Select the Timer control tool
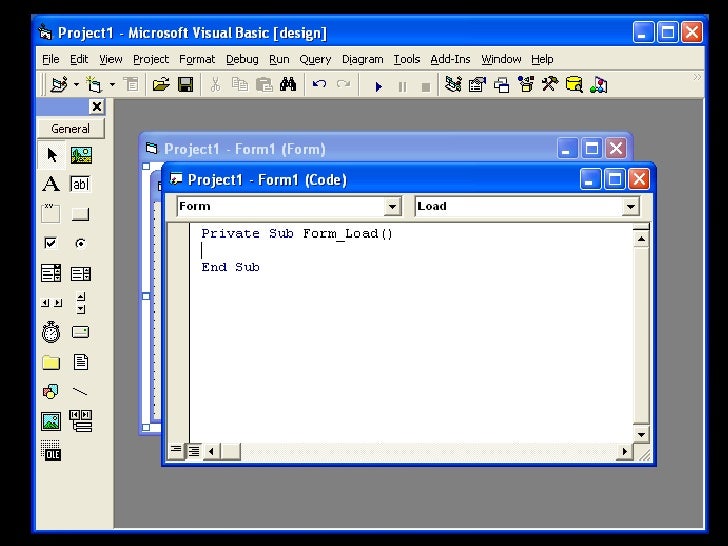The width and height of the screenshot is (728, 546). tap(51, 332)
